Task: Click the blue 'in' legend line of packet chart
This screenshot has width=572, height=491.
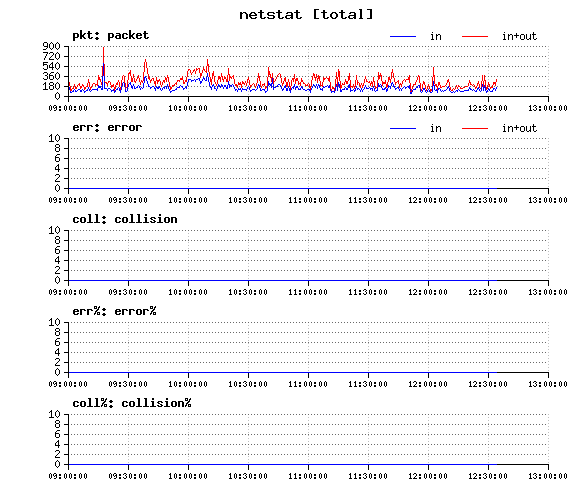Action: (x=403, y=36)
